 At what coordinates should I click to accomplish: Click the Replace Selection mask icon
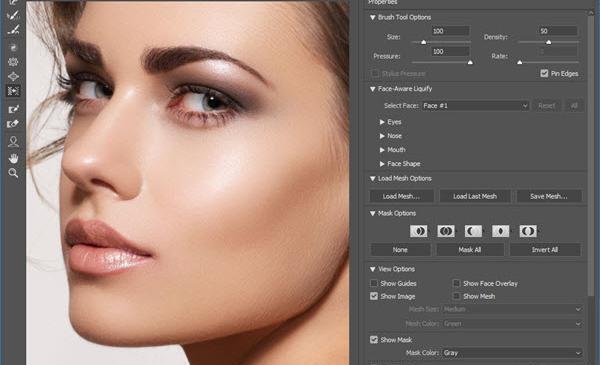419,231
